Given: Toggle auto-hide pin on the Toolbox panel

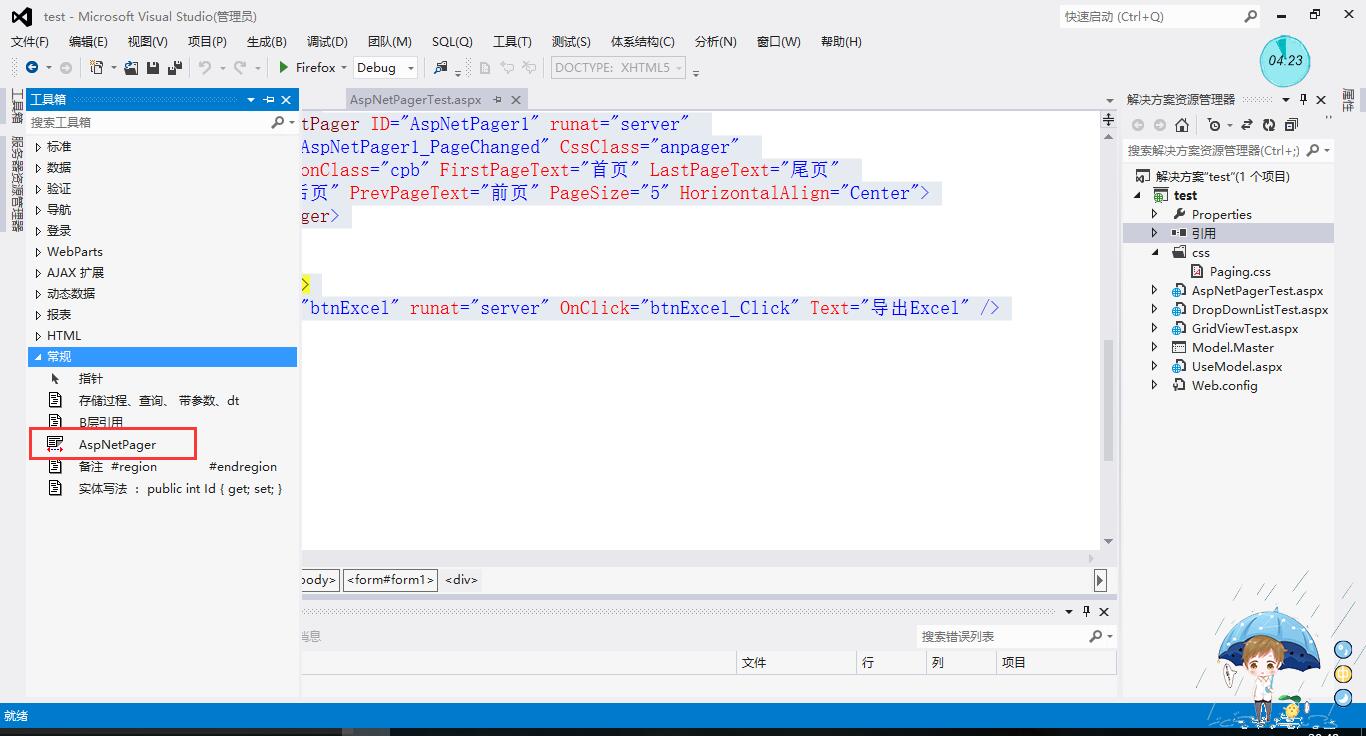Looking at the screenshot, I should coord(269,100).
